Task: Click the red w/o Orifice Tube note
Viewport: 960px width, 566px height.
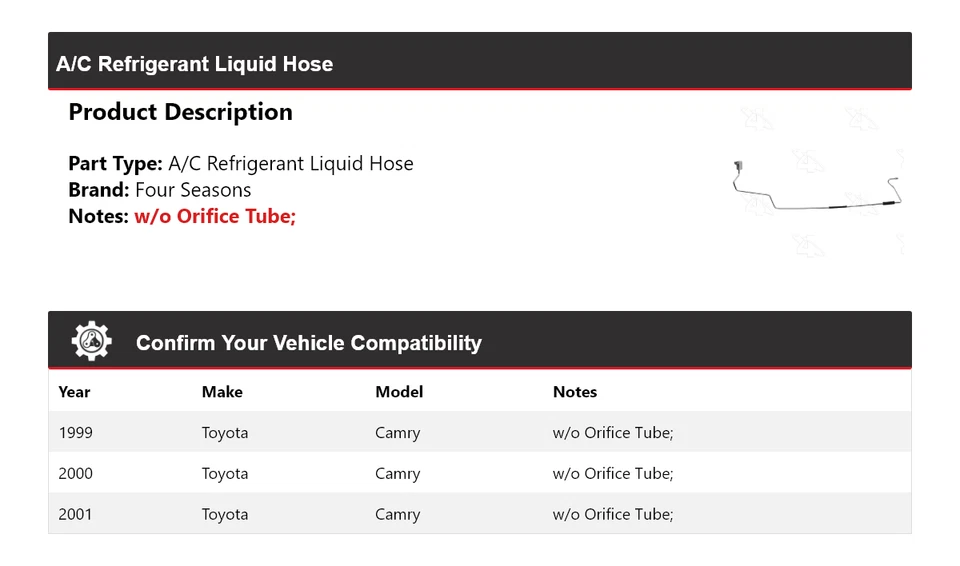Action: click(215, 216)
